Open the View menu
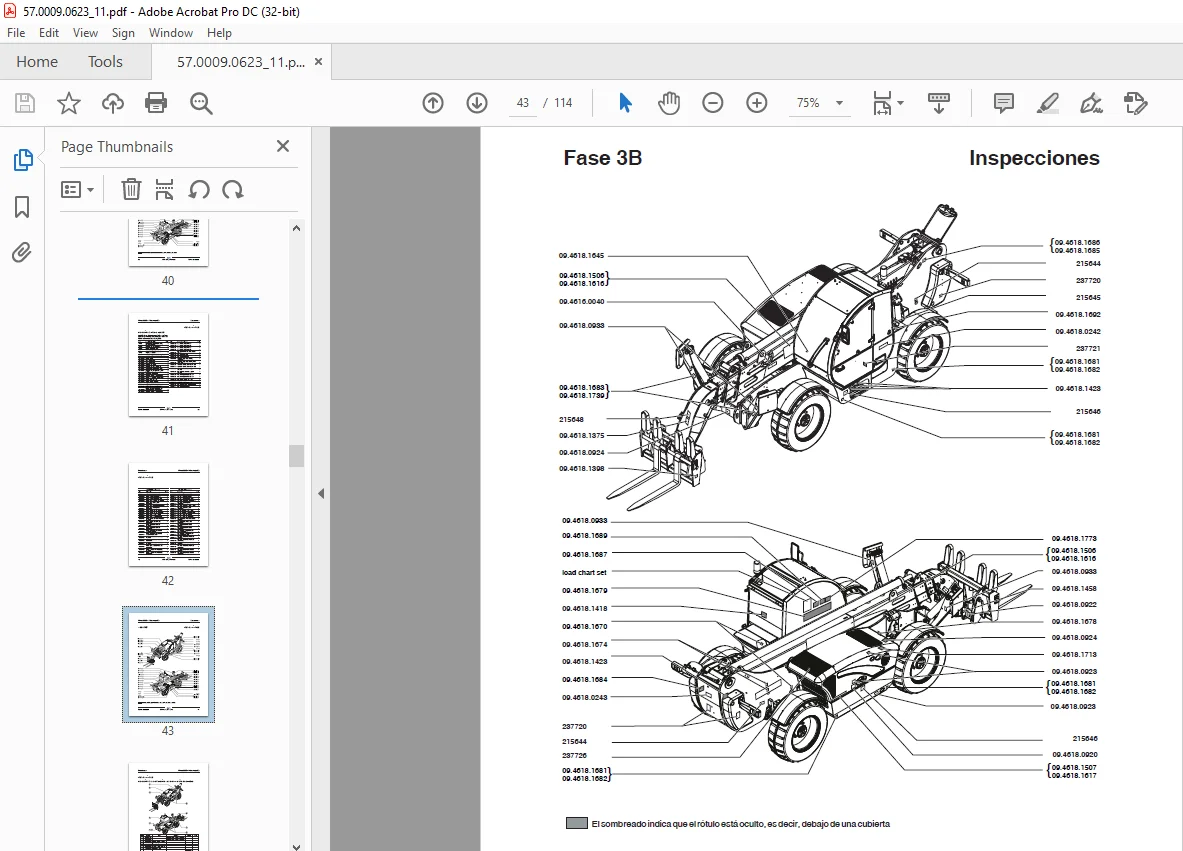Image resolution: width=1183 pixels, height=851 pixels. click(85, 32)
